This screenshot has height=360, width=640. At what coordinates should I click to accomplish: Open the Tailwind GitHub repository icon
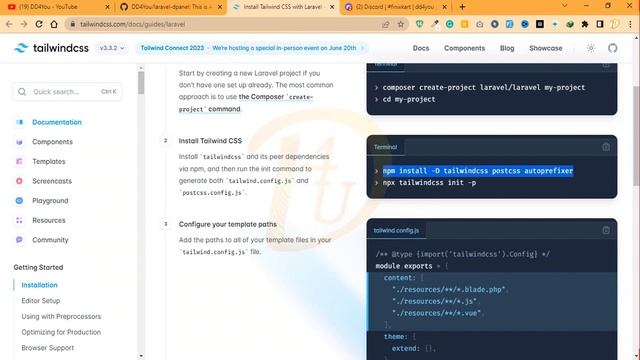(612, 48)
